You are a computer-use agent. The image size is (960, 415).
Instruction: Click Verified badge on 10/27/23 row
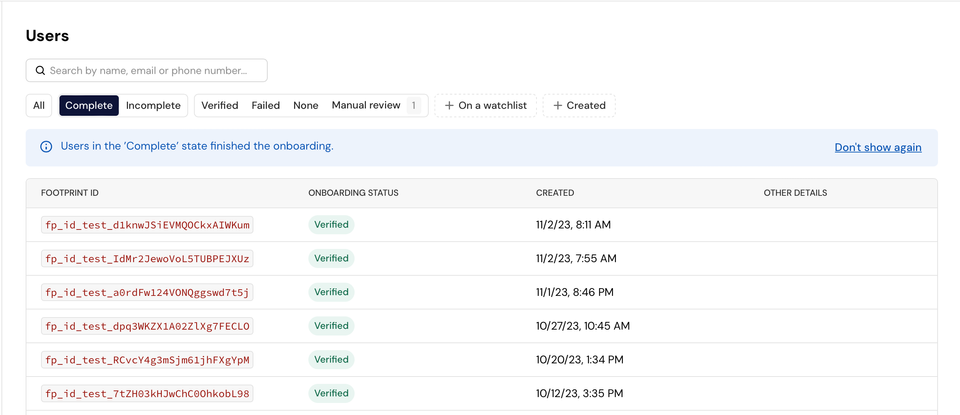point(331,326)
